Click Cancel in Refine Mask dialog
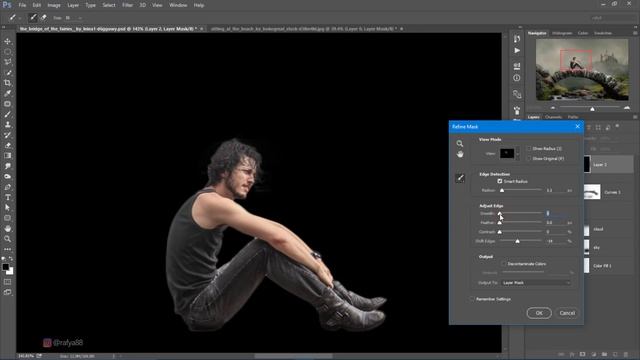640x360 pixels. (567, 313)
